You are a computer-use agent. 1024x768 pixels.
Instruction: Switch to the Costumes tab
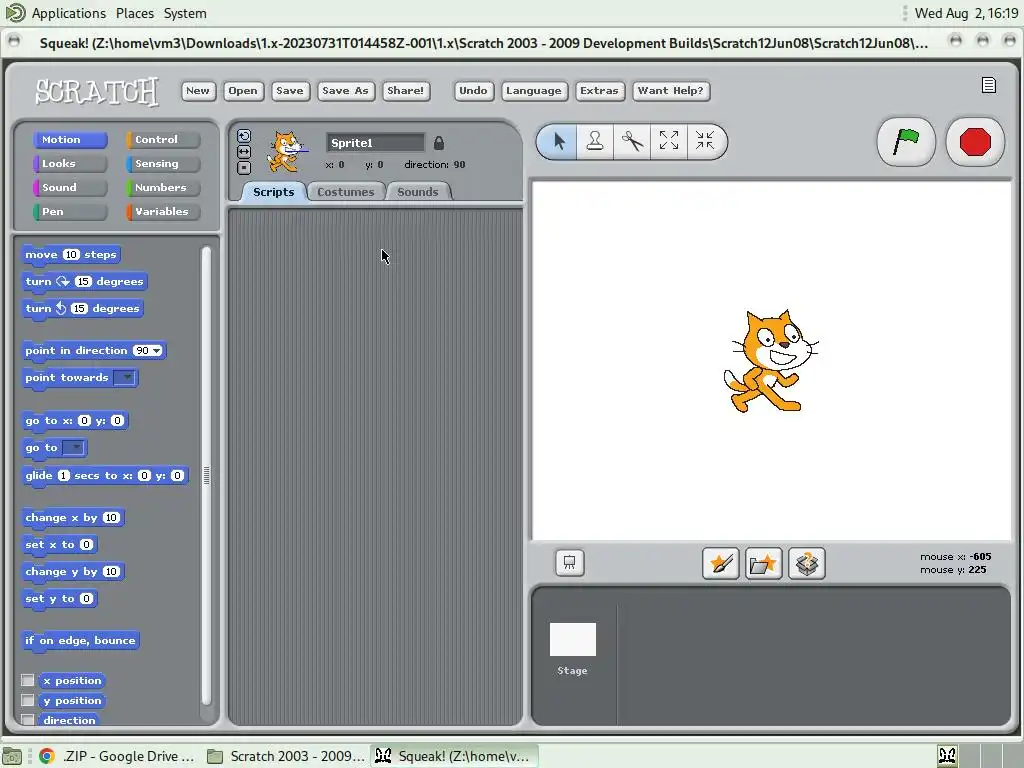pyautogui.click(x=345, y=192)
